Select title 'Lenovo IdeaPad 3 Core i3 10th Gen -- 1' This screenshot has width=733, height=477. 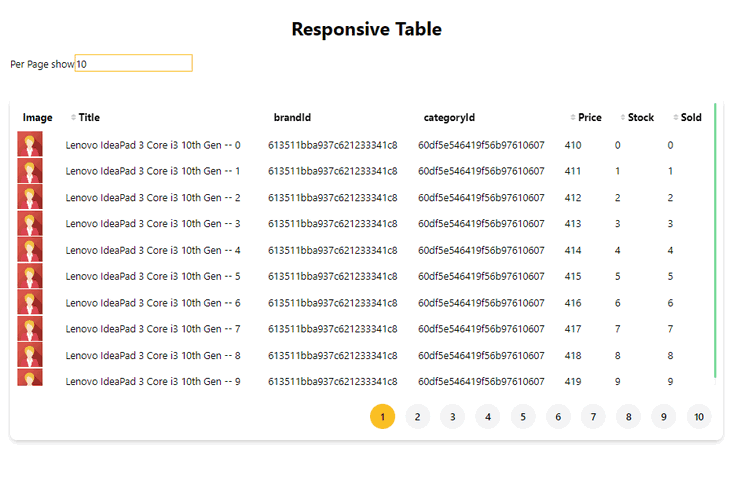coord(153,171)
